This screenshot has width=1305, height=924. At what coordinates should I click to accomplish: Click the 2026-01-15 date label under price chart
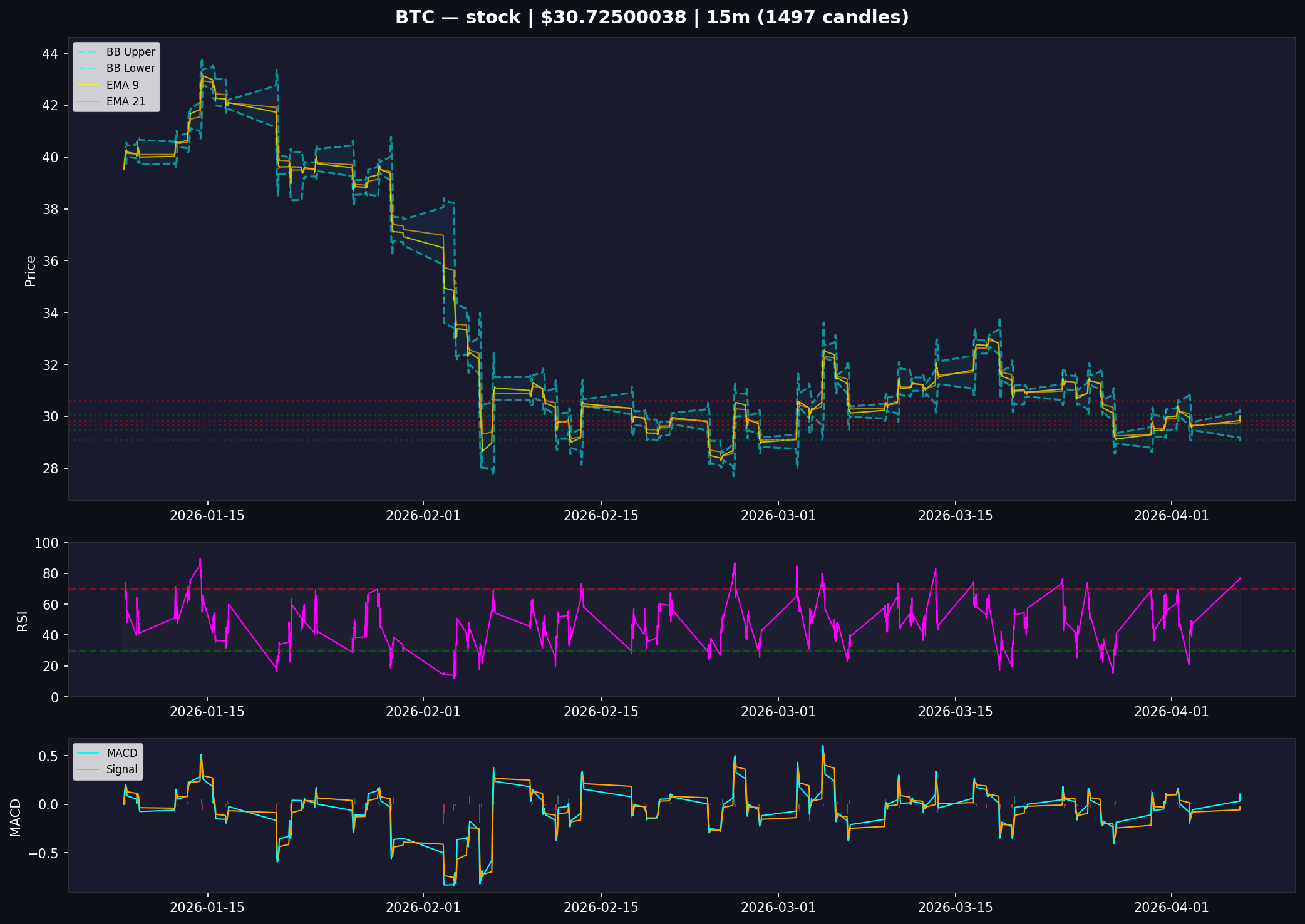(x=207, y=516)
